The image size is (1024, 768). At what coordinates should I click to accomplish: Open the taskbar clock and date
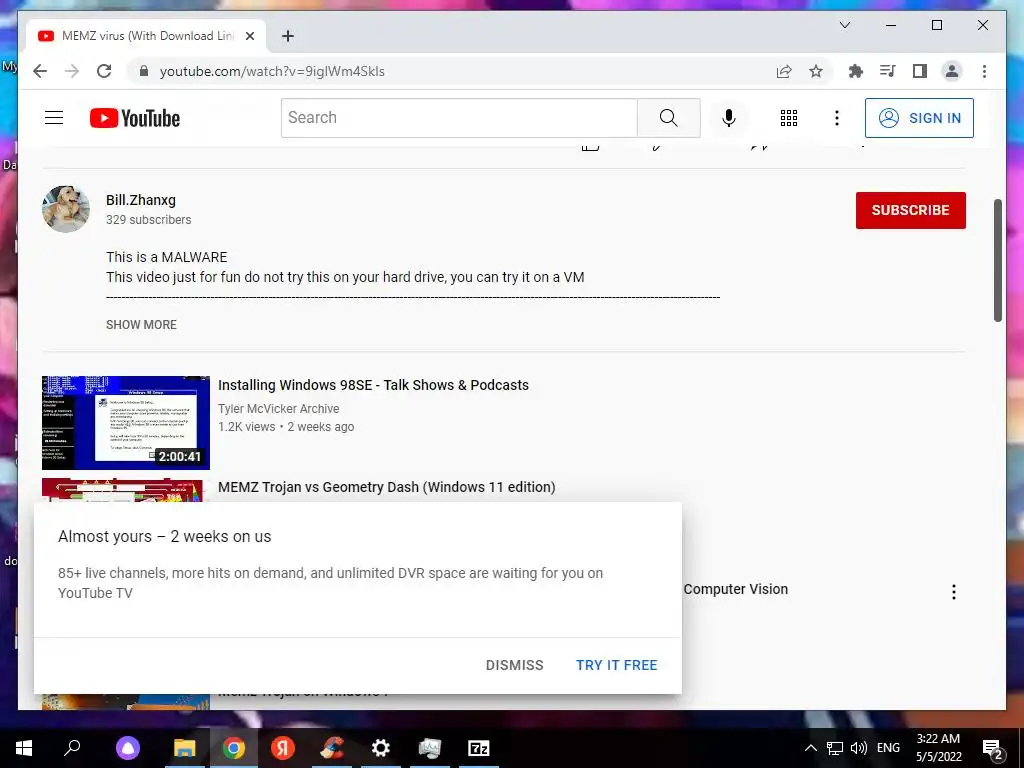pos(938,748)
